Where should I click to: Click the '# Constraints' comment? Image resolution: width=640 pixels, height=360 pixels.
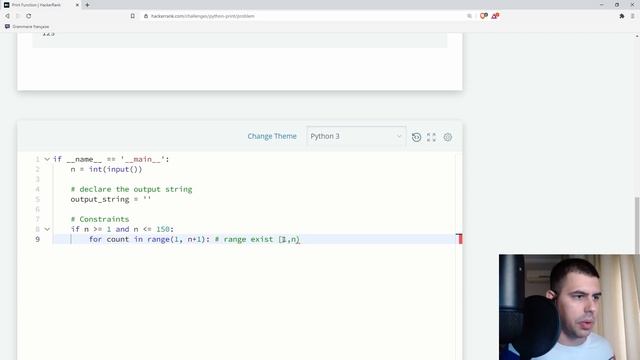pyautogui.click(x=100, y=219)
